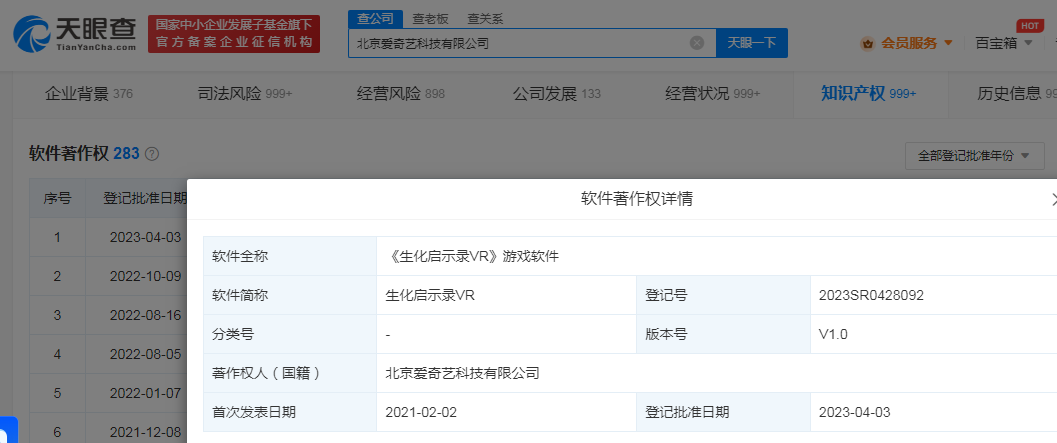Select the row dated 2021-12-08
Image resolution: width=1057 pixels, height=443 pixels.
pos(108,430)
